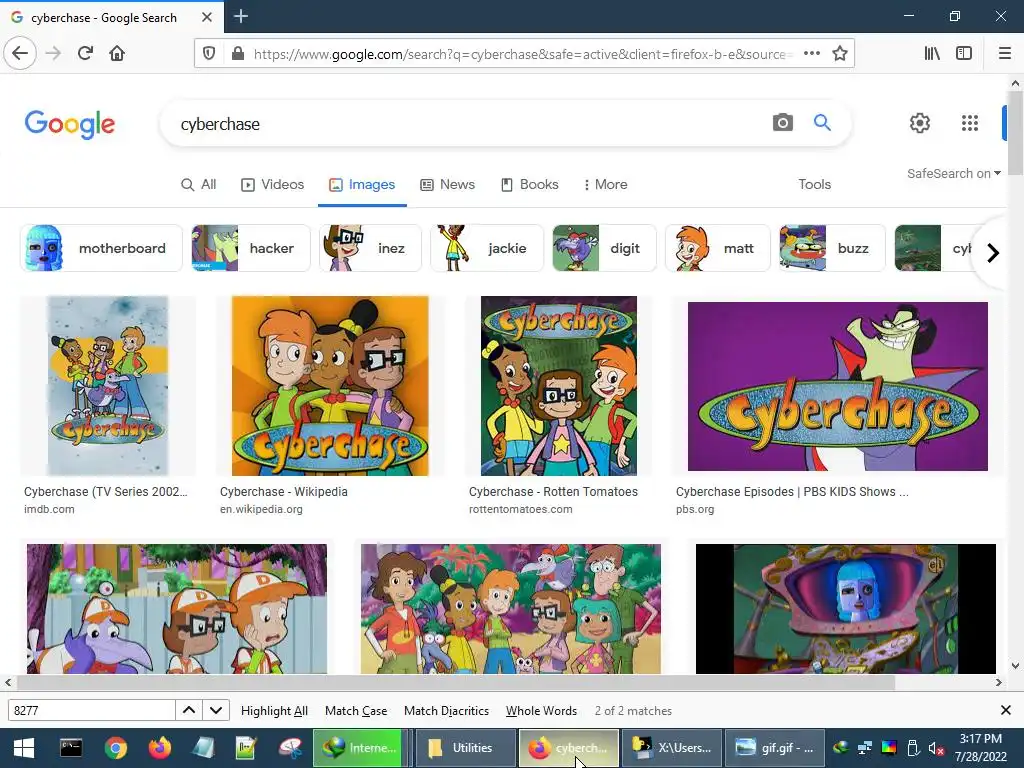Filter images by motherboard chip
Viewport: 1024px width, 768px height.
point(101,248)
